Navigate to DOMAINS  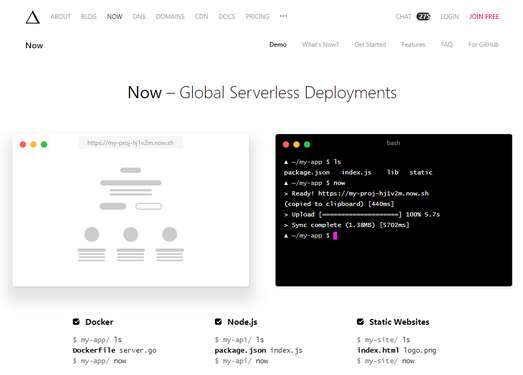tap(170, 16)
